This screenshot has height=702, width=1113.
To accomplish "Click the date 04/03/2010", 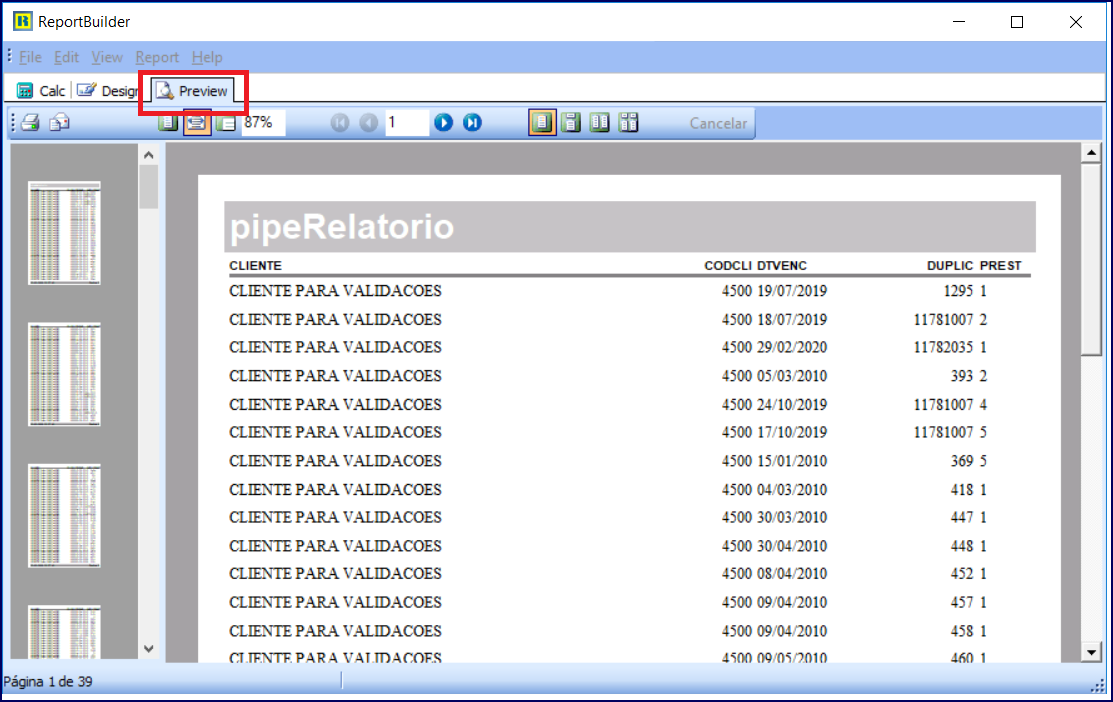I will [x=792, y=490].
